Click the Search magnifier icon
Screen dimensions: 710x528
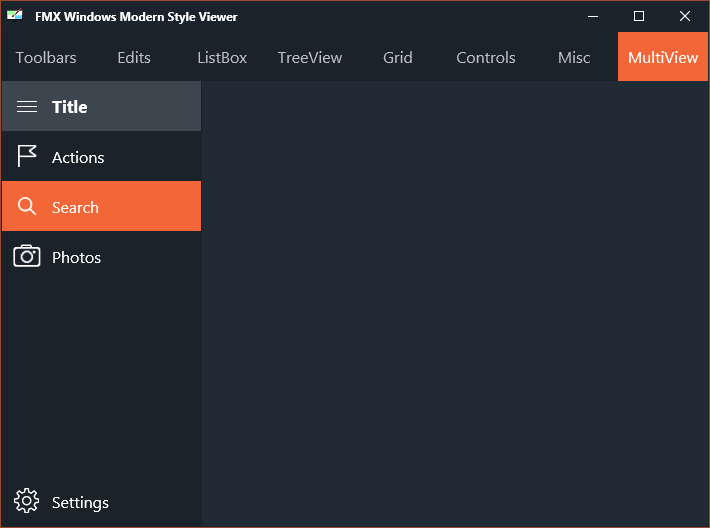(27, 206)
